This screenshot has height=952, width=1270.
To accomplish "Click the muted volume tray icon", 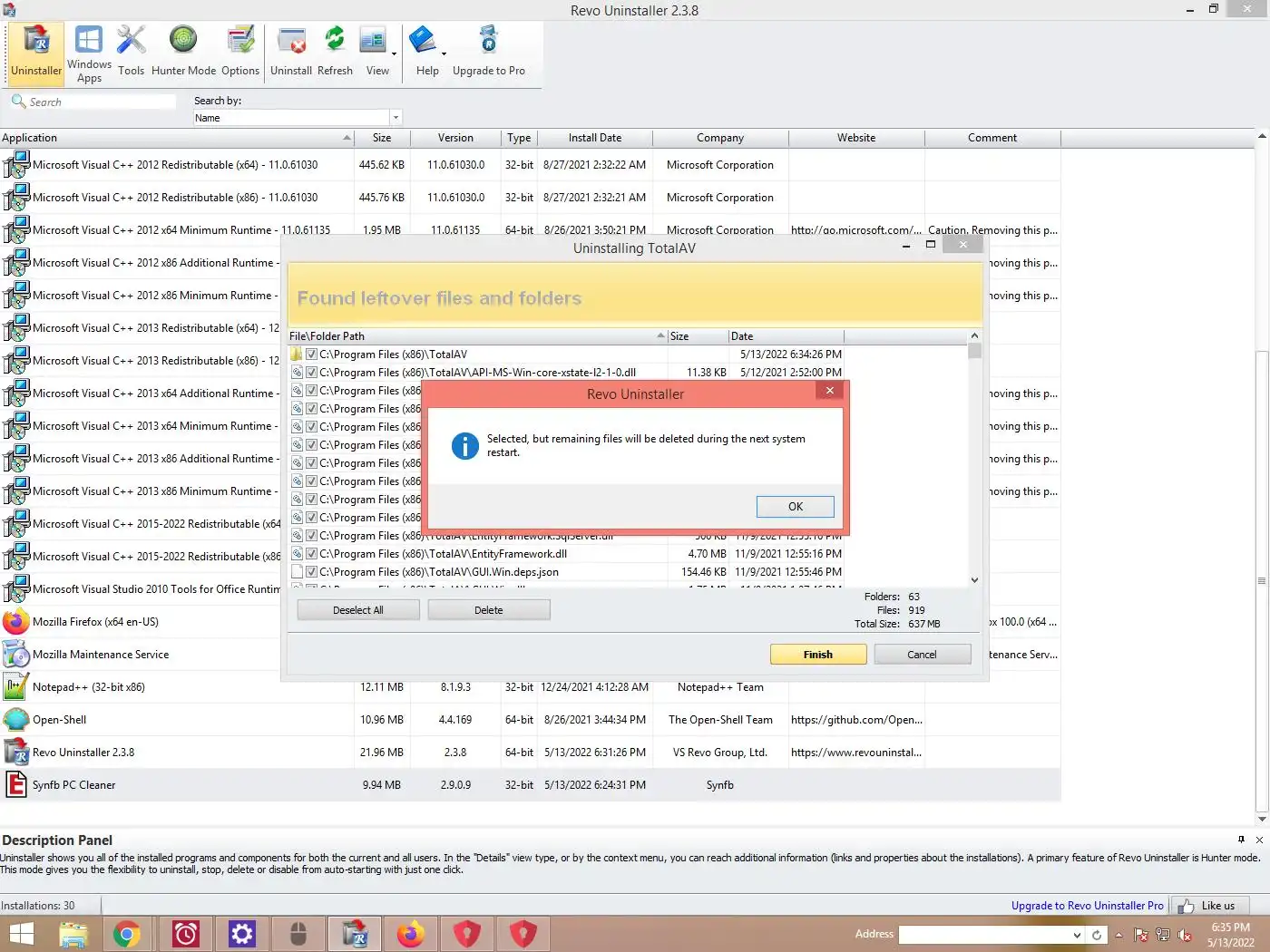I will point(1185,935).
